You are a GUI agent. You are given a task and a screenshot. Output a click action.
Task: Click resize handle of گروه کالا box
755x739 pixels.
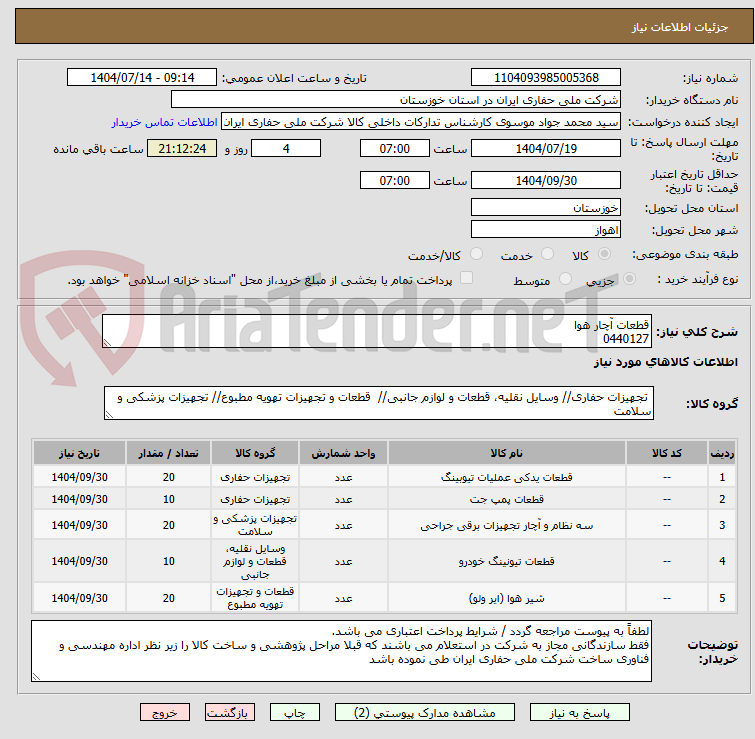point(109,415)
